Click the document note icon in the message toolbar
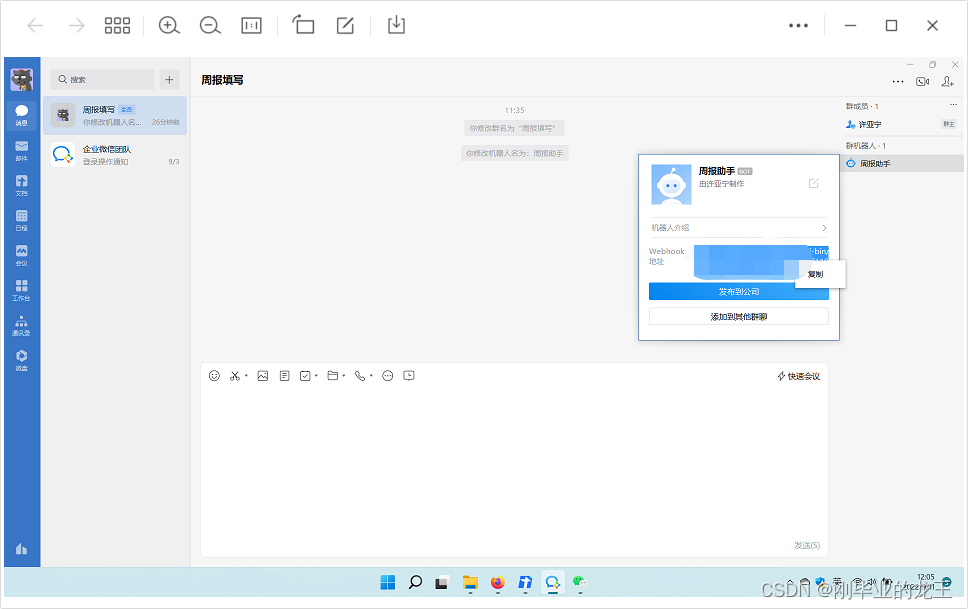The image size is (968, 609). tap(284, 376)
